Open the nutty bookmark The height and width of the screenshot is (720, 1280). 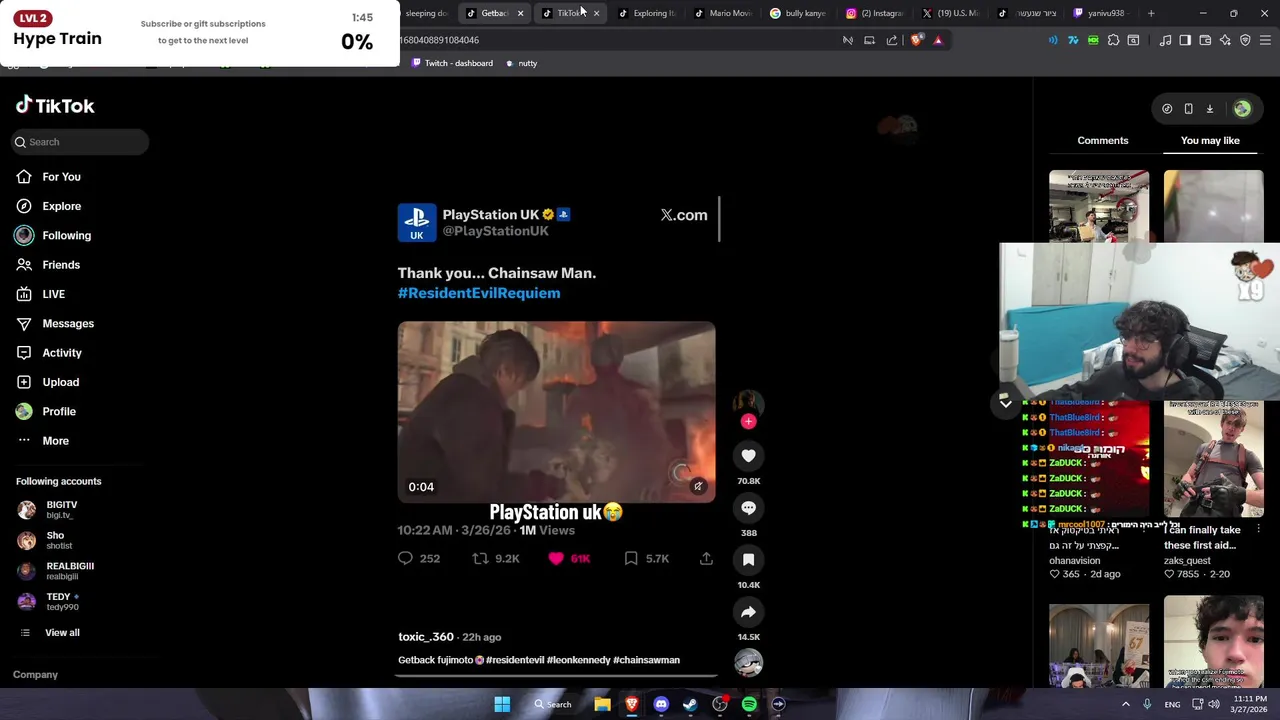[521, 63]
